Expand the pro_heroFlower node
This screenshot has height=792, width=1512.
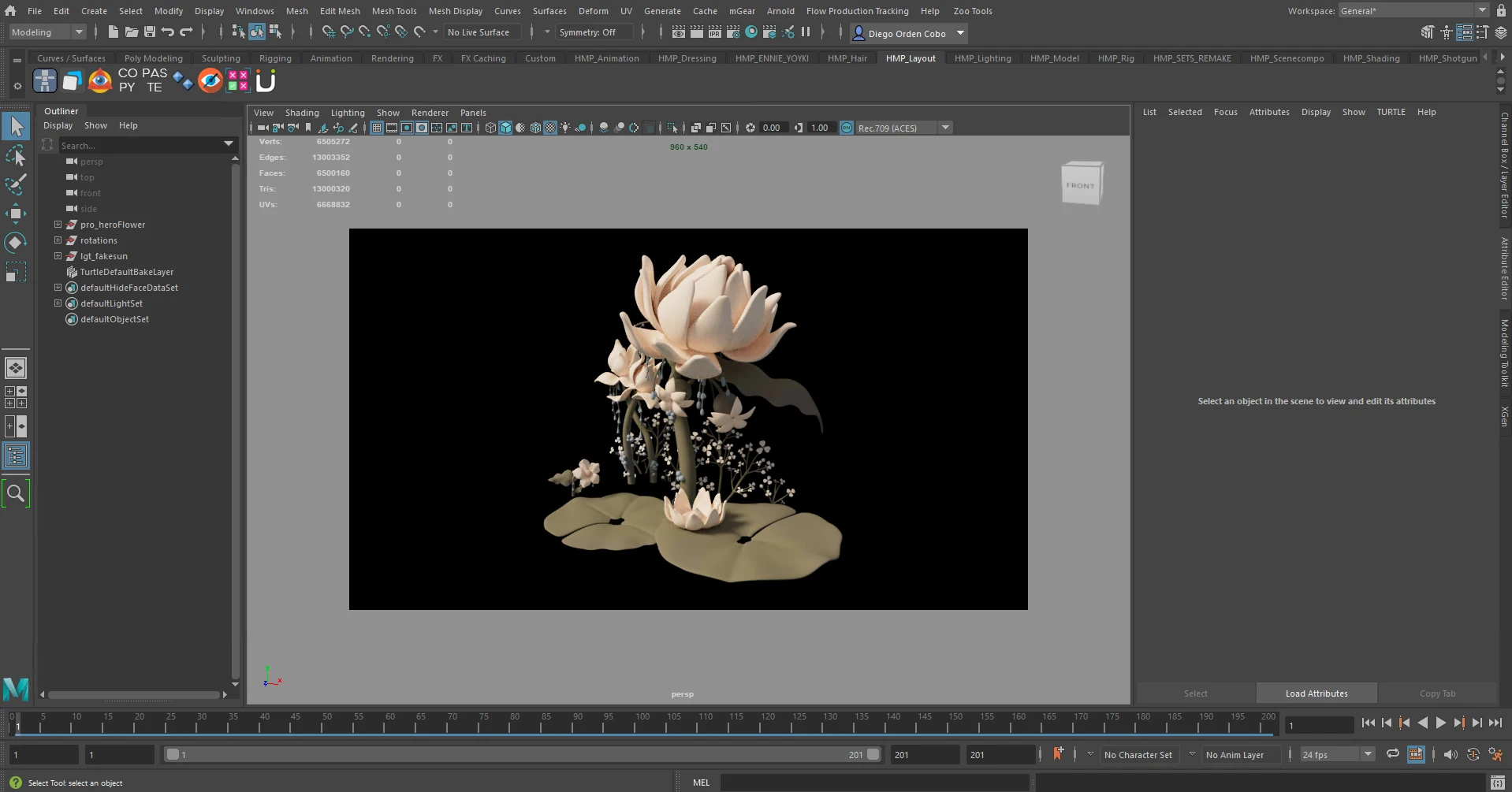(x=58, y=225)
